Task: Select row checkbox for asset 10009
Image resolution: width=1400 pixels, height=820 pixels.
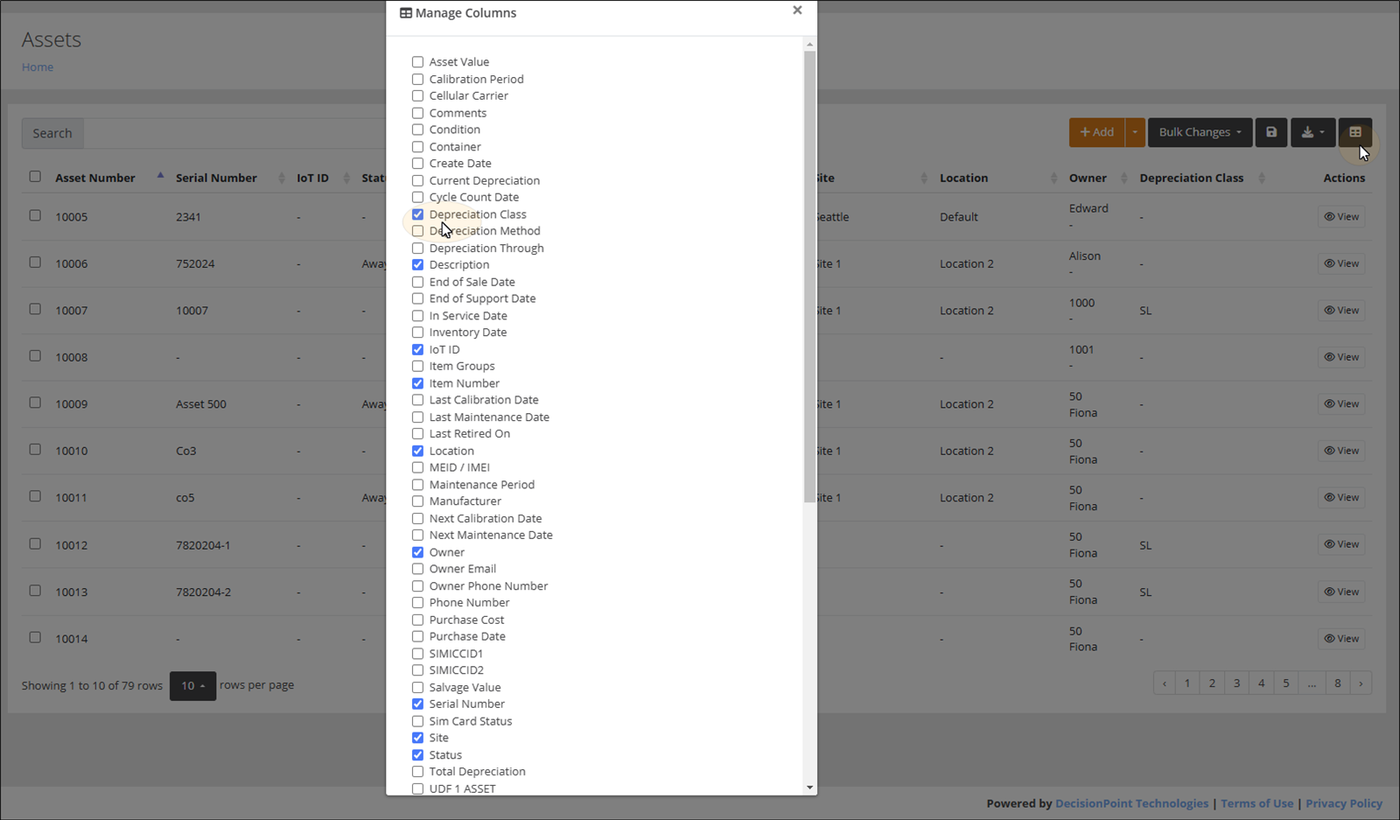Action: tap(35, 402)
